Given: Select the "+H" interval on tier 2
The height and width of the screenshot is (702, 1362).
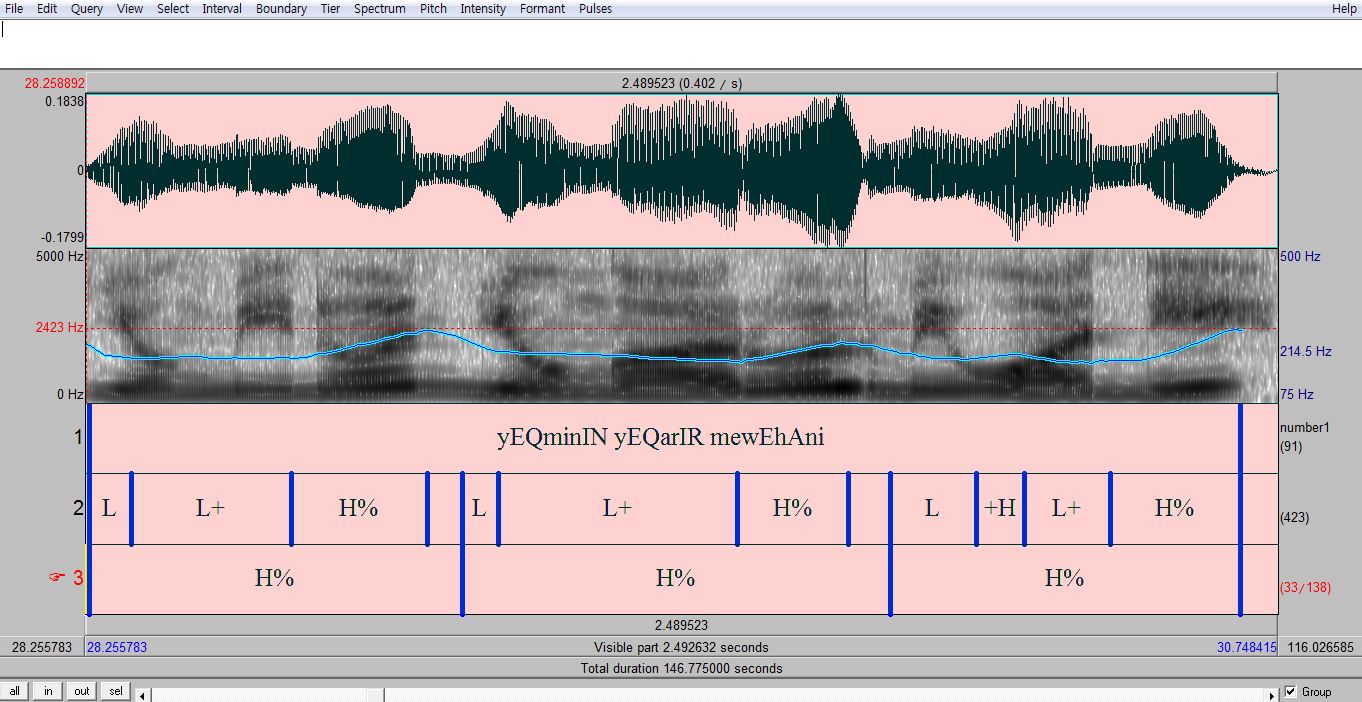Looking at the screenshot, I should point(1000,509).
